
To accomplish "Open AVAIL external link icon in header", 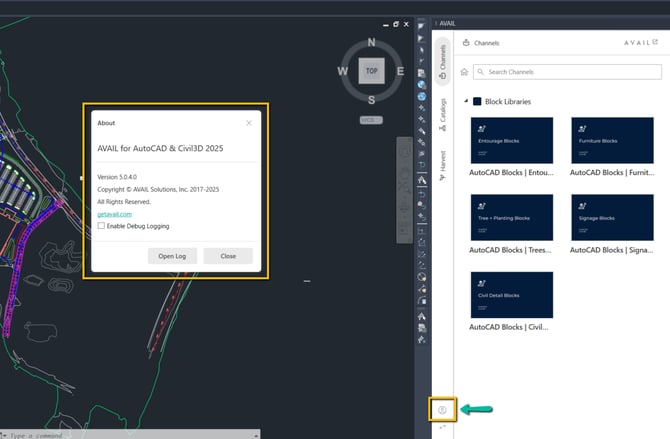I will pyautogui.click(x=655, y=43).
